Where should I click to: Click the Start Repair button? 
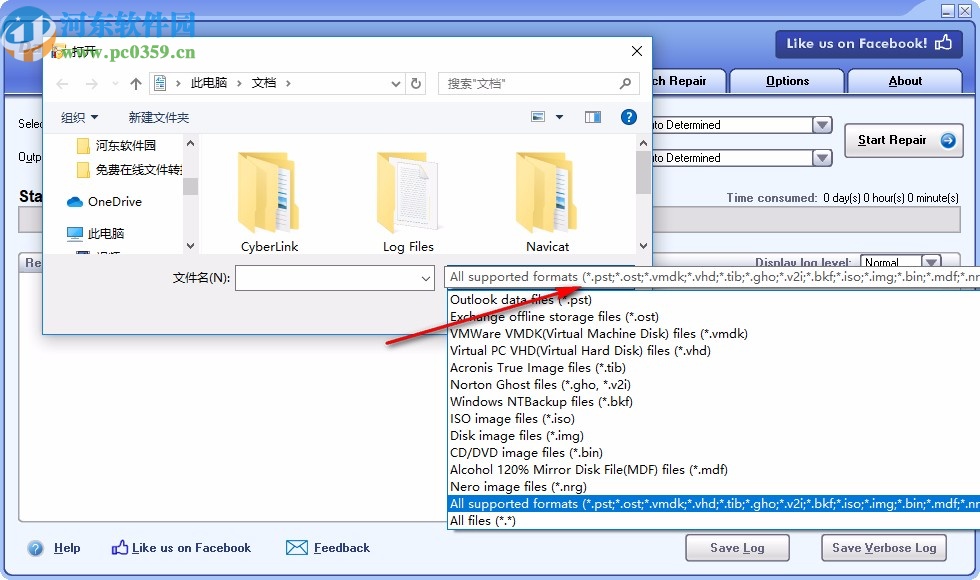(903, 141)
